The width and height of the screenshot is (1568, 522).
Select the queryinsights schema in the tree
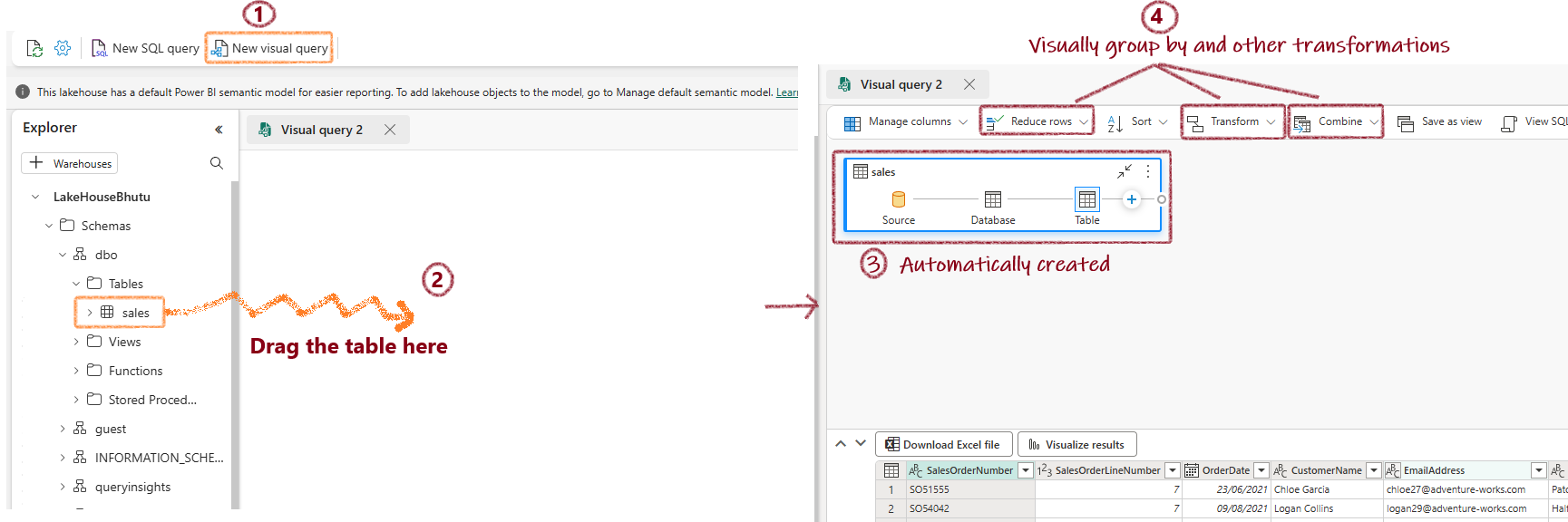[x=132, y=487]
